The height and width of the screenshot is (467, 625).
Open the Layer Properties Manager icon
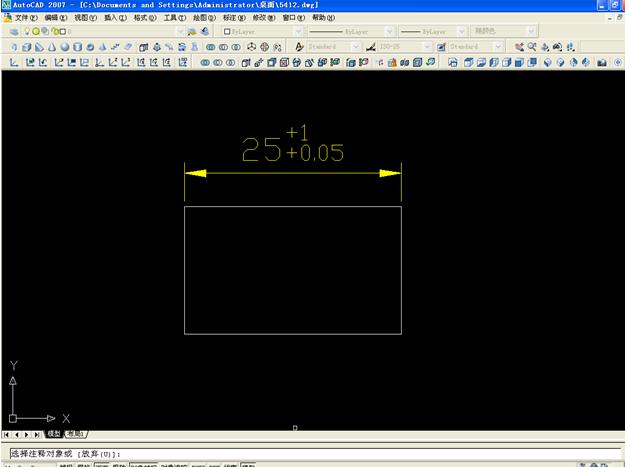(x=14, y=31)
